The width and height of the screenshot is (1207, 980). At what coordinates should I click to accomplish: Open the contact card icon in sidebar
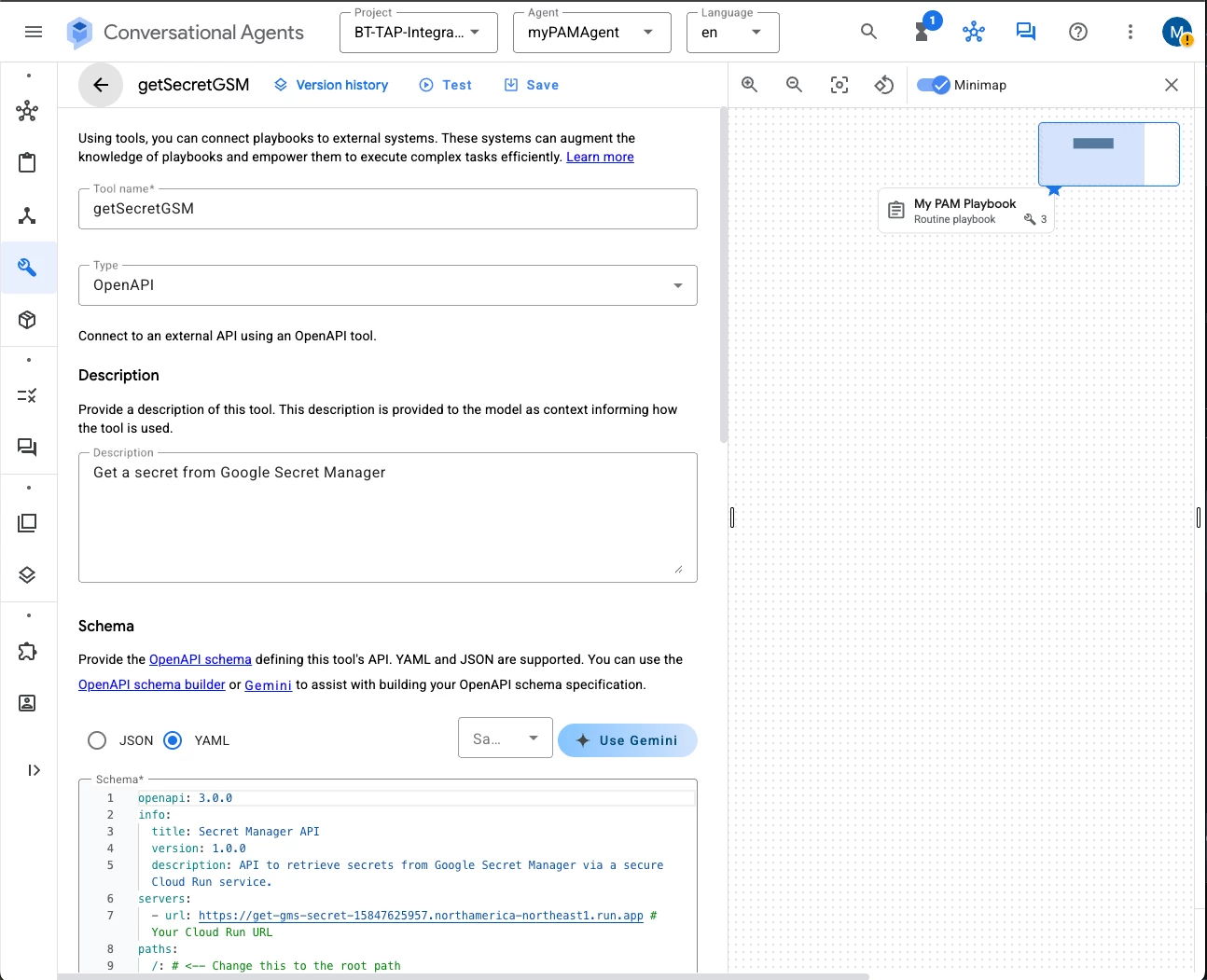(x=27, y=703)
